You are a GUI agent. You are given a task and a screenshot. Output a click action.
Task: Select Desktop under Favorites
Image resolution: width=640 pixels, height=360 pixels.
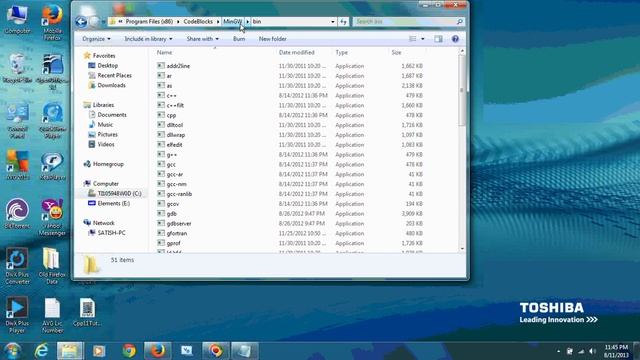[x=107, y=66]
